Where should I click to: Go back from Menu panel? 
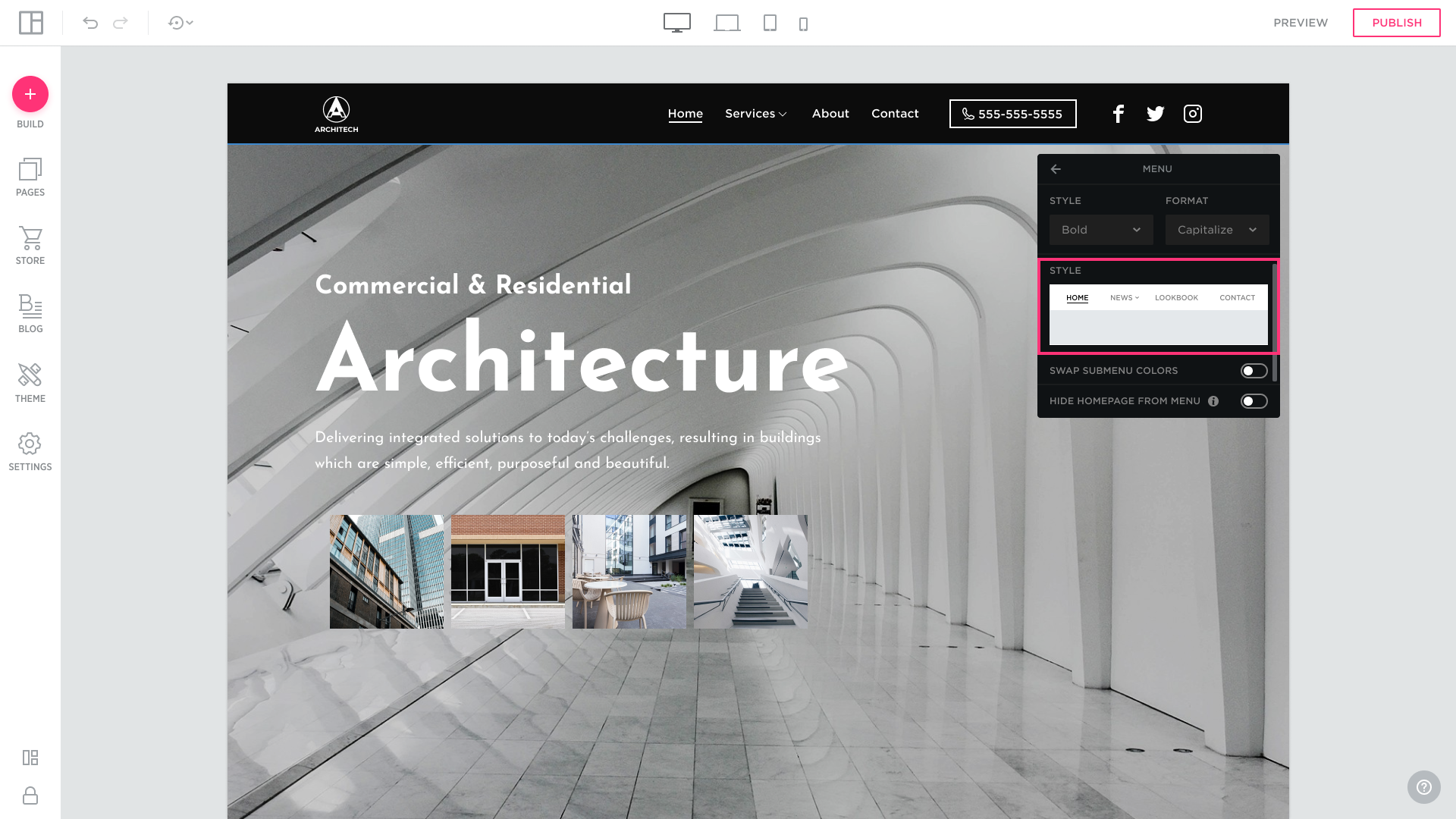(1056, 169)
